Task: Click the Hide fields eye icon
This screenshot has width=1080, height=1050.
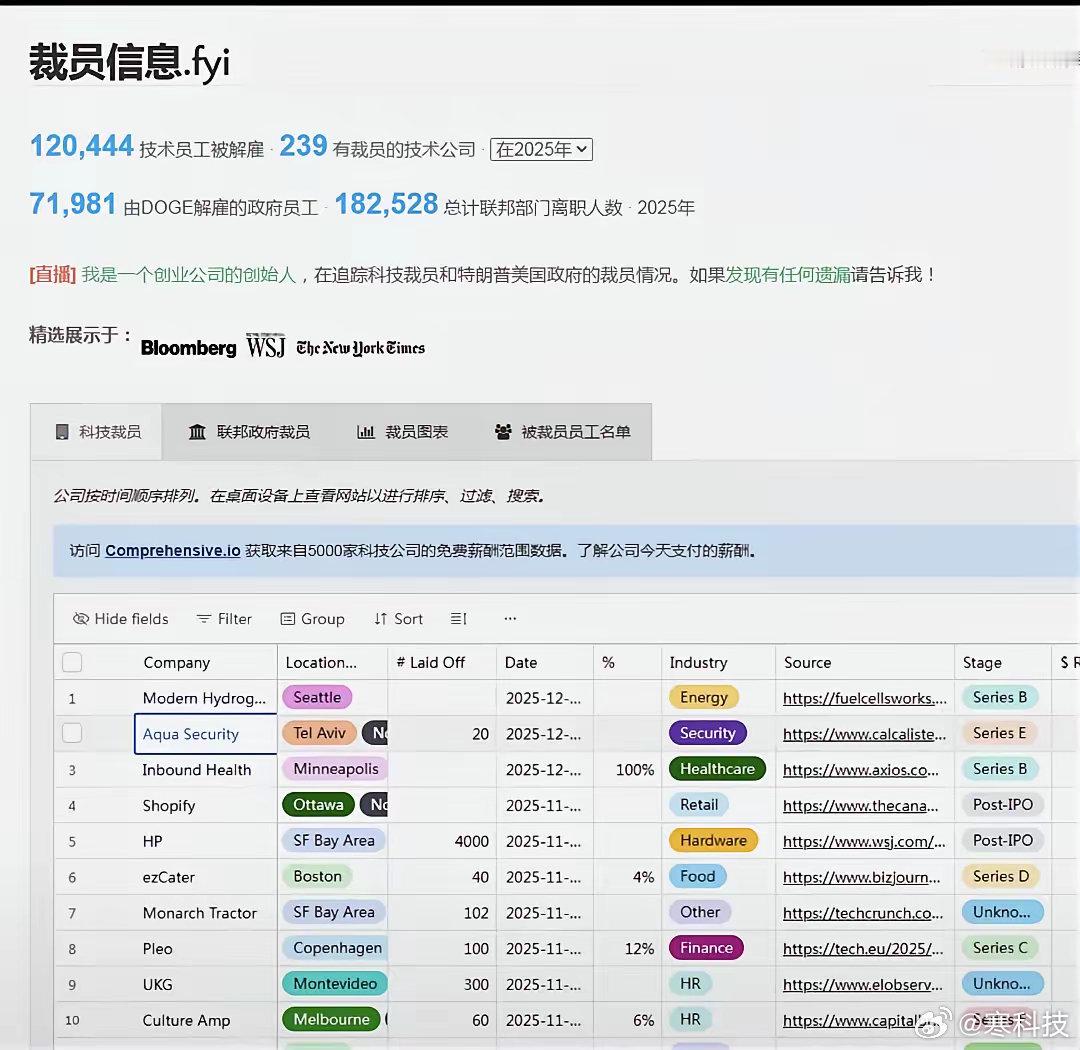Action: tap(81, 619)
